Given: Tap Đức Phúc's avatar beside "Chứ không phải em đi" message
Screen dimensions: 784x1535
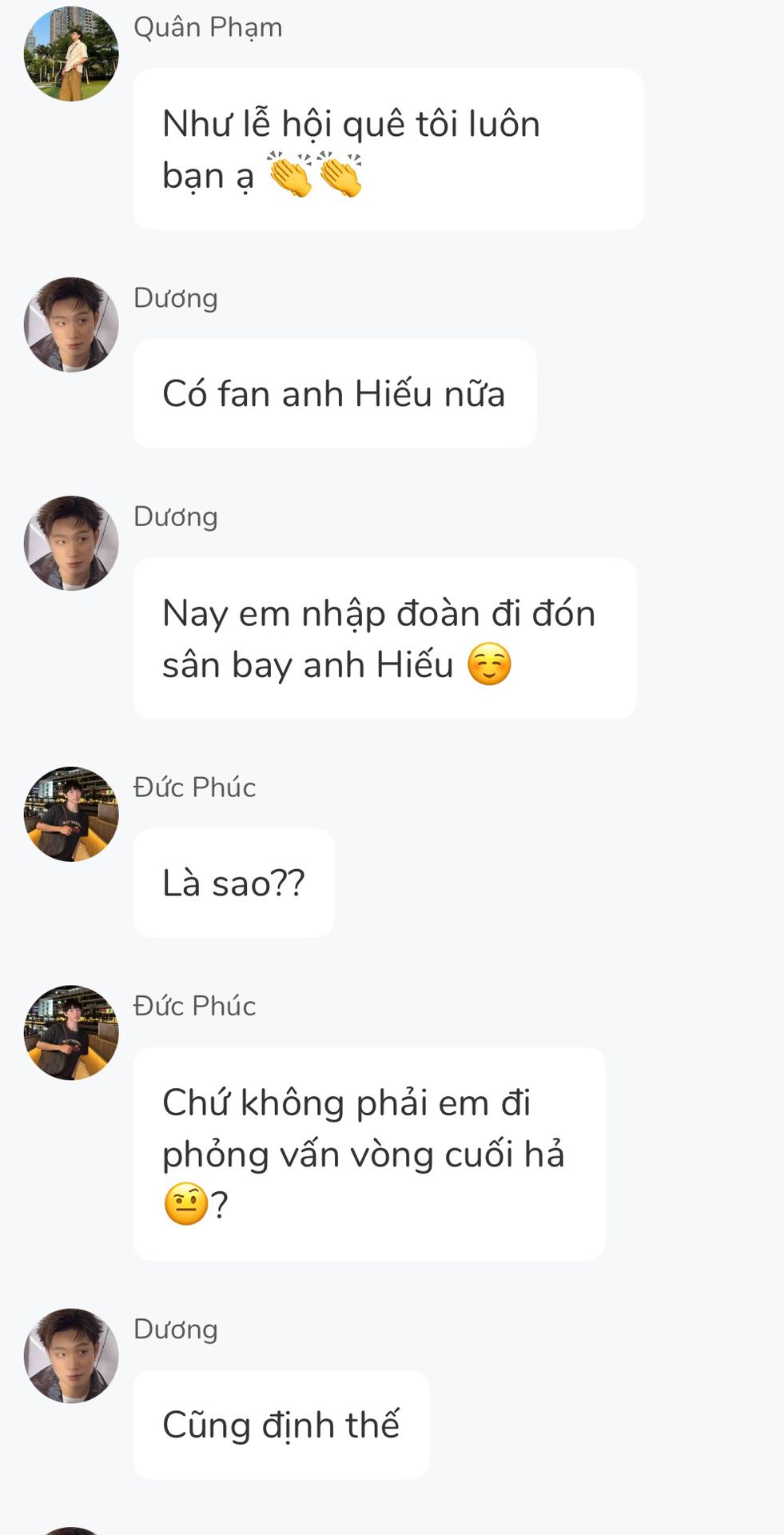Looking at the screenshot, I should click(71, 1032).
